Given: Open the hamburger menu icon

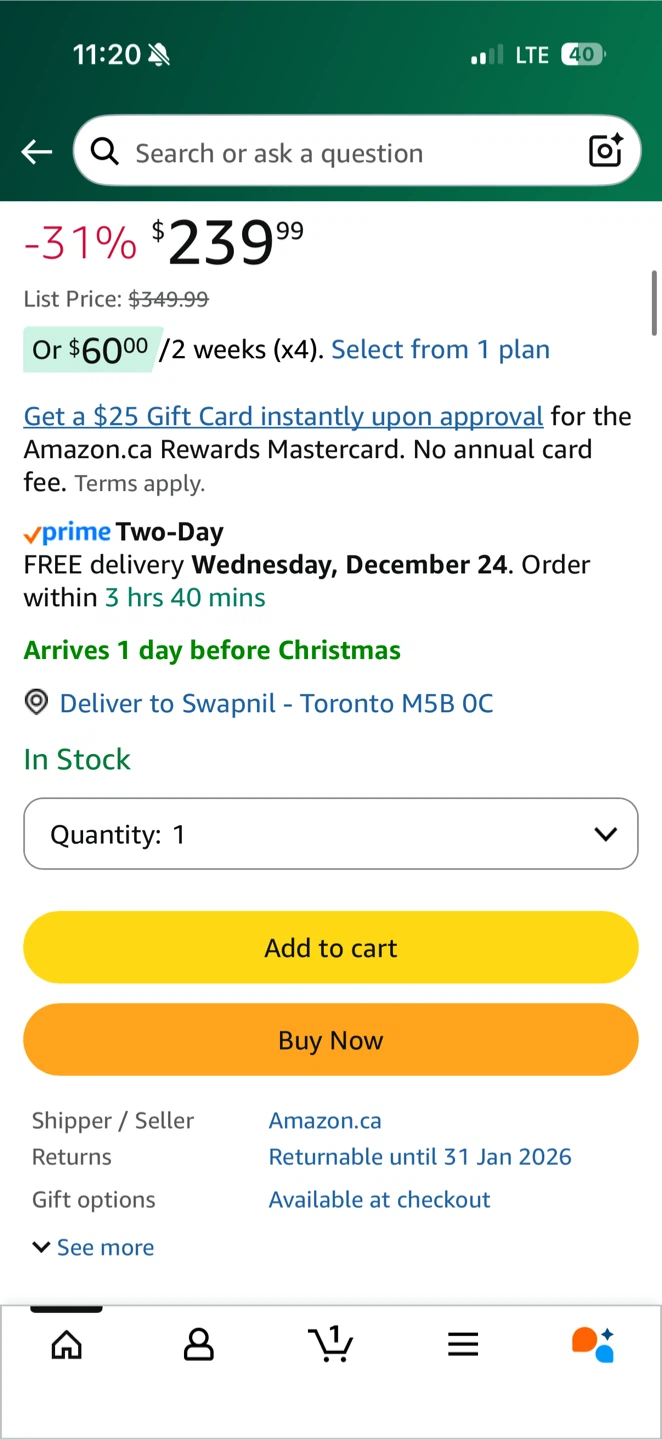Looking at the screenshot, I should (463, 1345).
